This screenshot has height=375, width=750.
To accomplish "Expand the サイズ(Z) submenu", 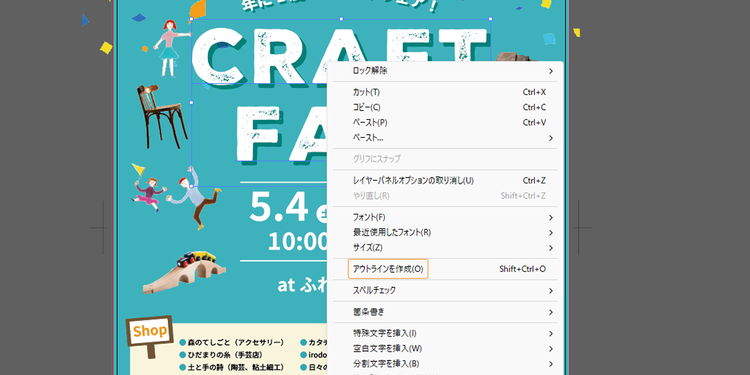I will 445,248.
